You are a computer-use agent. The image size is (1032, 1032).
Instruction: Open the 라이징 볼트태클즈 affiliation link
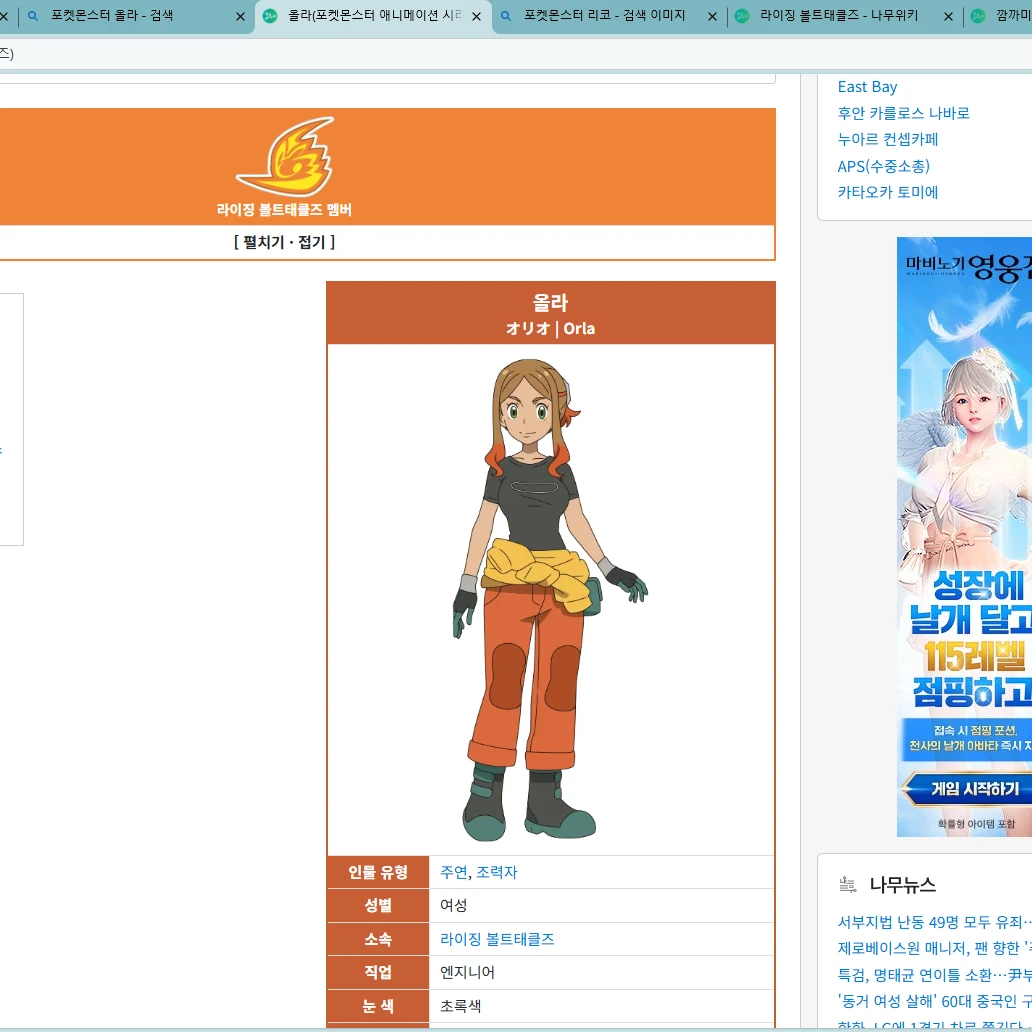[497, 939]
